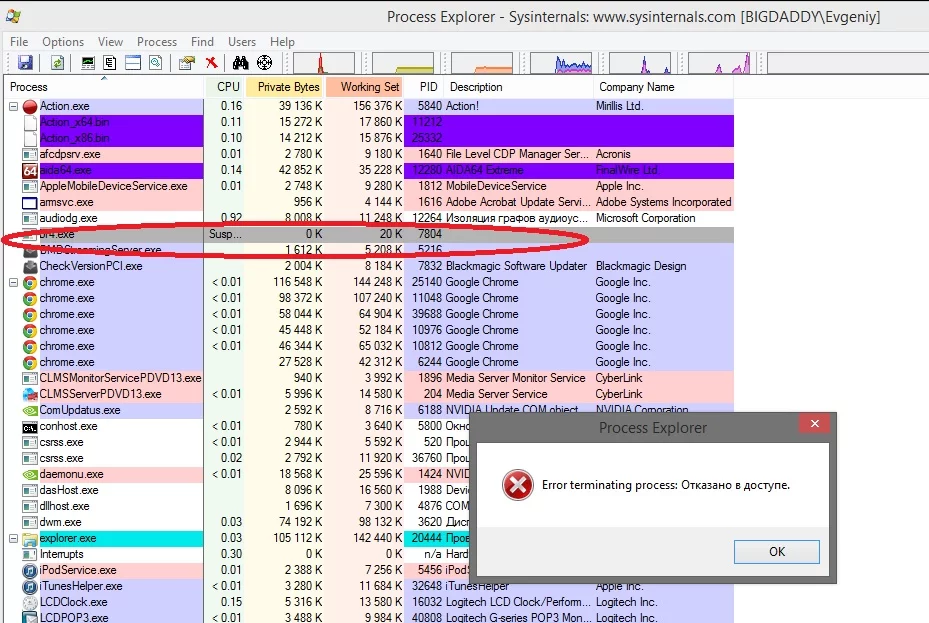Open the Find menu

(x=202, y=42)
